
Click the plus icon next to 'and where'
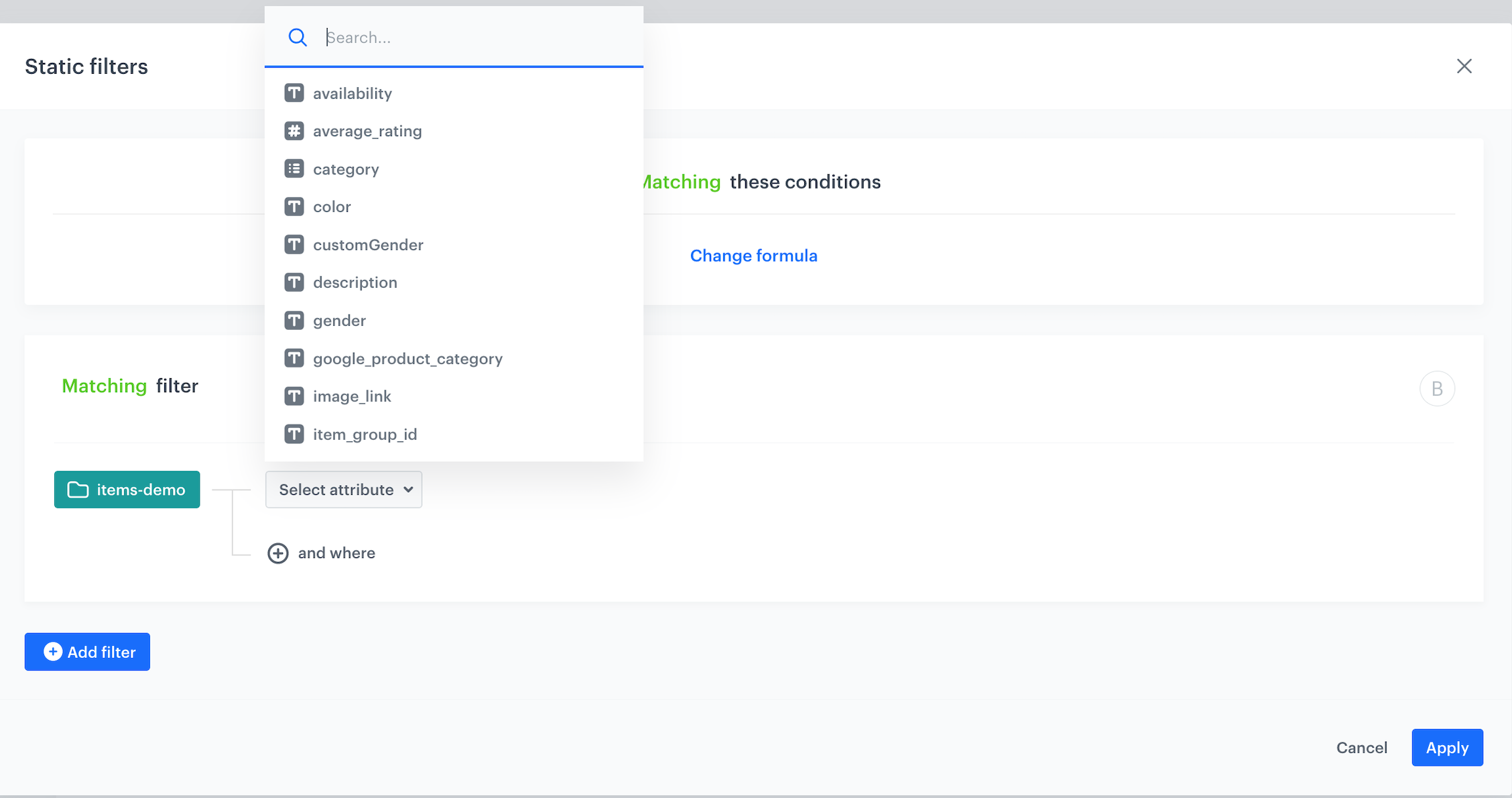[277, 553]
